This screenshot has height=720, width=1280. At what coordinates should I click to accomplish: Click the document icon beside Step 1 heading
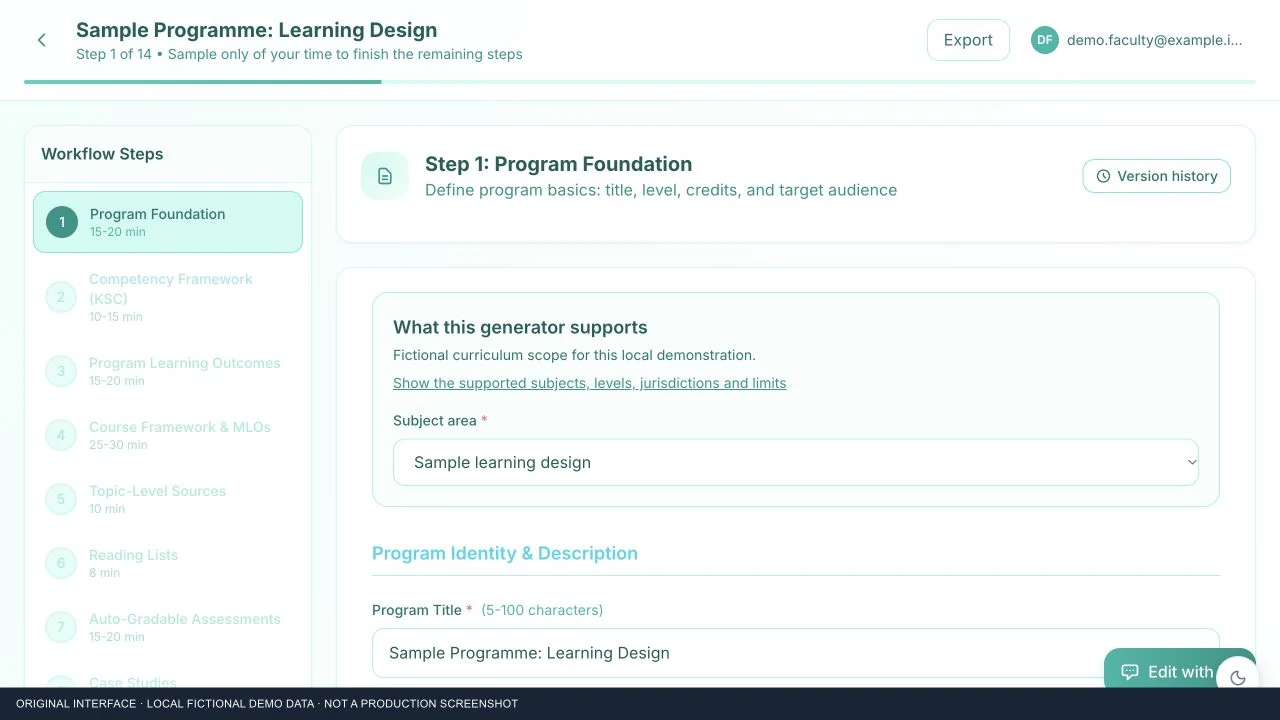click(385, 176)
